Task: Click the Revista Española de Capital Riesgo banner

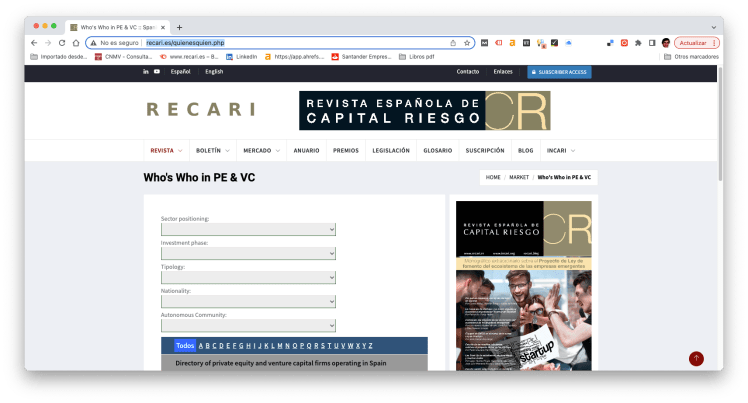Action: [425, 111]
